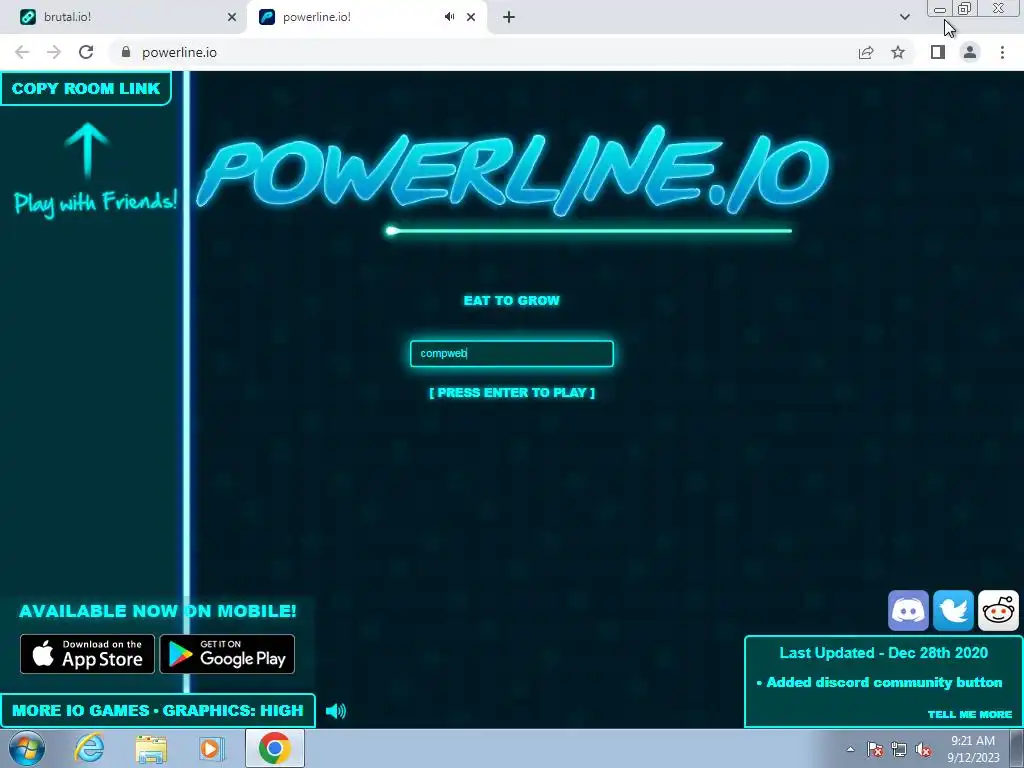Open volume muted tray icon
The width and height of the screenshot is (1024, 768).
point(923,749)
